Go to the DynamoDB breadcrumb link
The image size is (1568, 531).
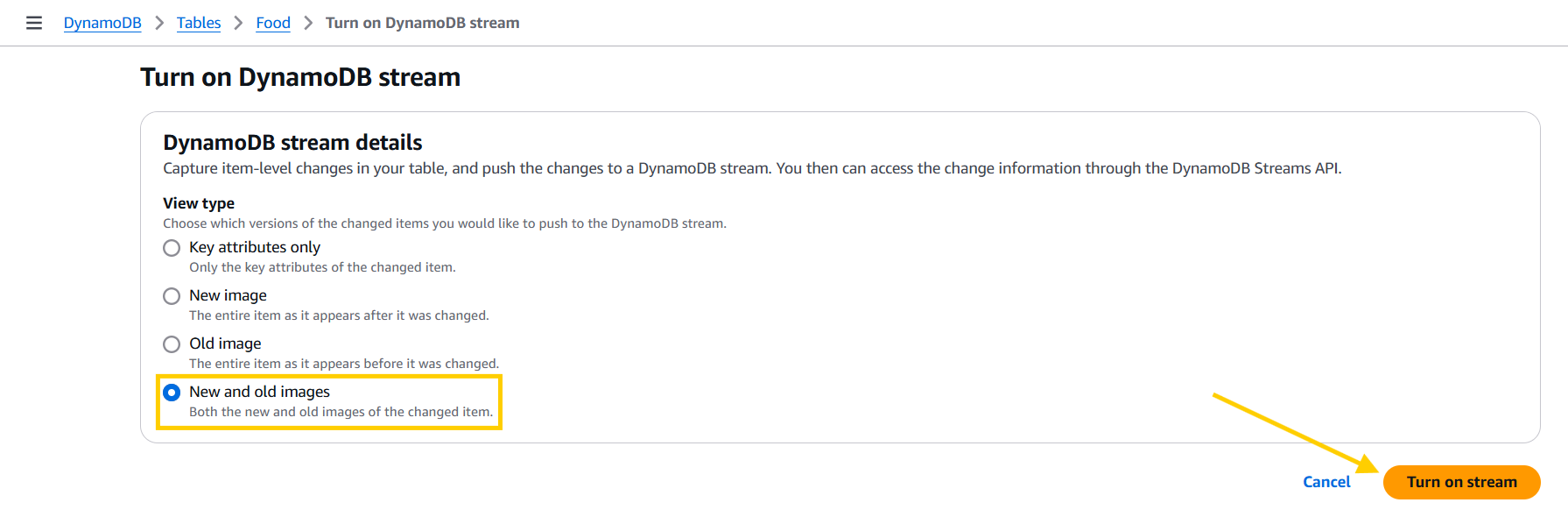102,23
